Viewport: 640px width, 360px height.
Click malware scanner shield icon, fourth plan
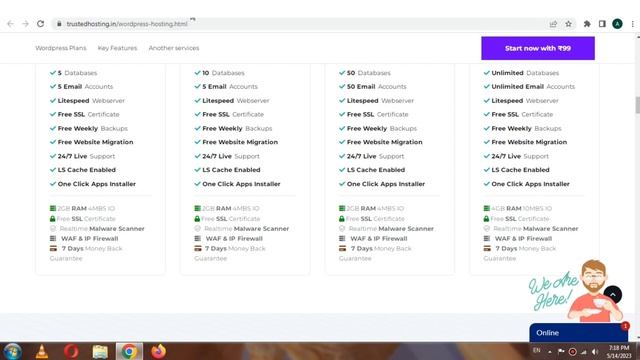(487, 229)
